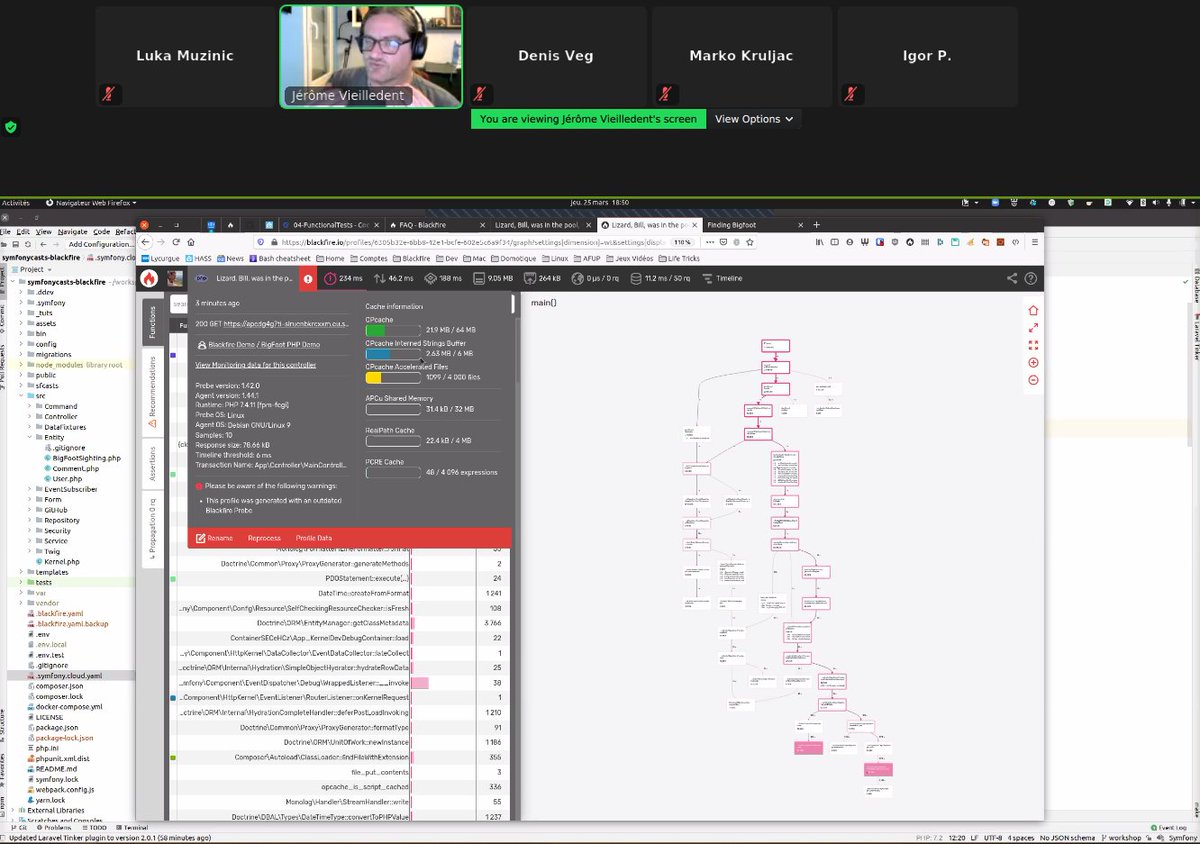Screen dimensions: 1200x844
Task: Click Firefox back navigation arrow
Action: coord(146,242)
